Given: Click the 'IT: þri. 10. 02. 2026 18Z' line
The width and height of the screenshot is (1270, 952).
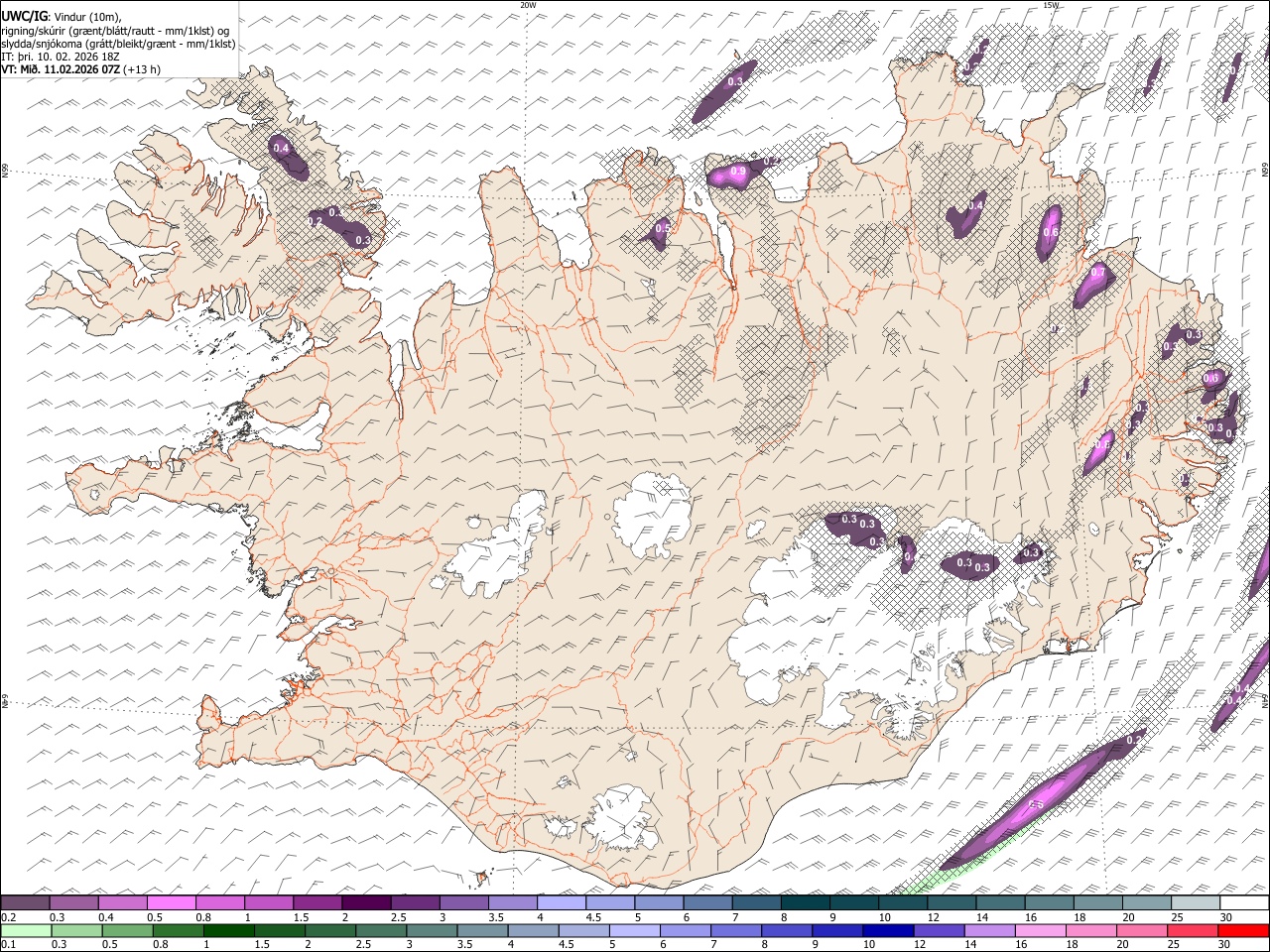Looking at the screenshot, I should [60, 57].
